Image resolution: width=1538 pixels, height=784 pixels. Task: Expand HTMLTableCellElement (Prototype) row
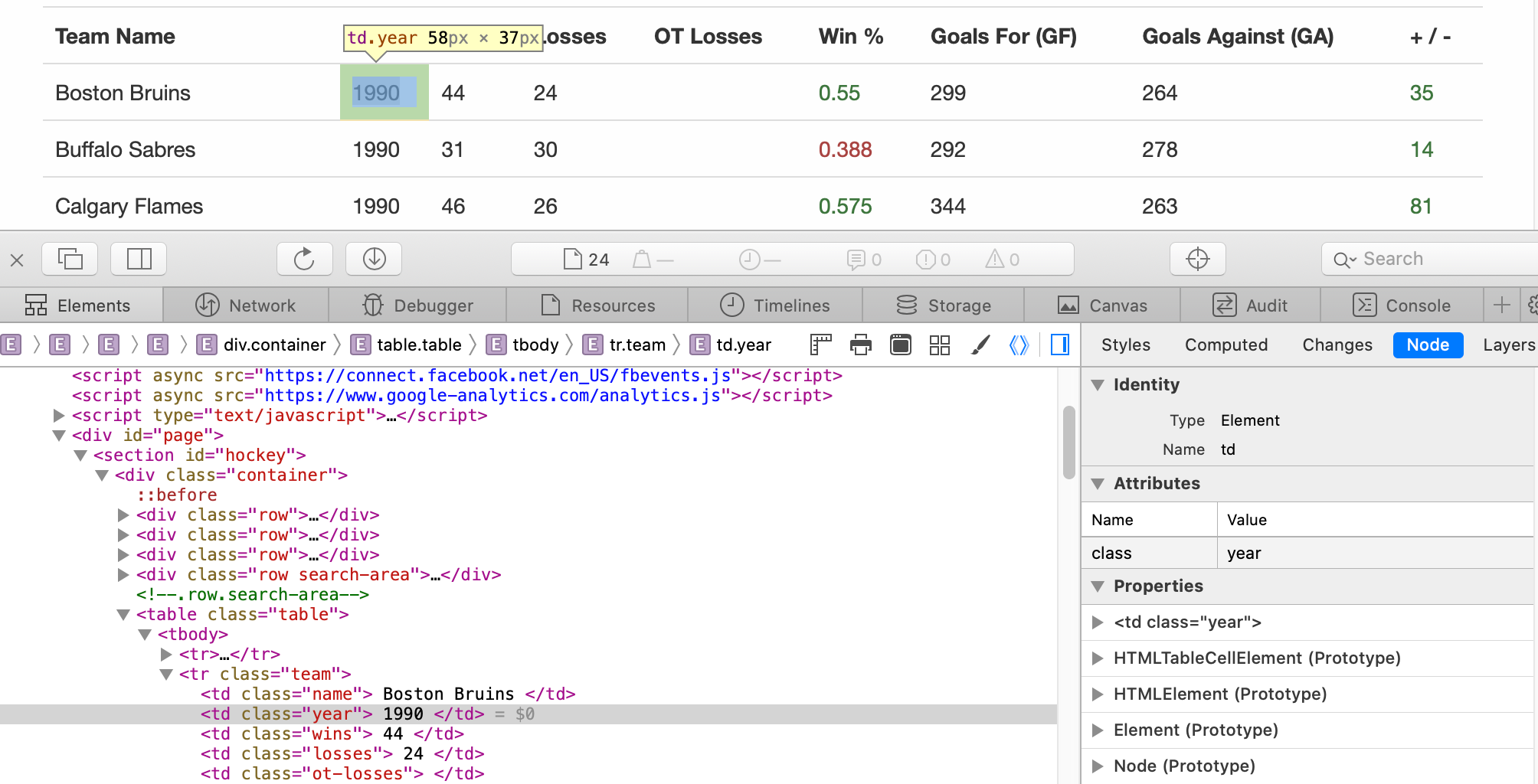tap(1098, 658)
